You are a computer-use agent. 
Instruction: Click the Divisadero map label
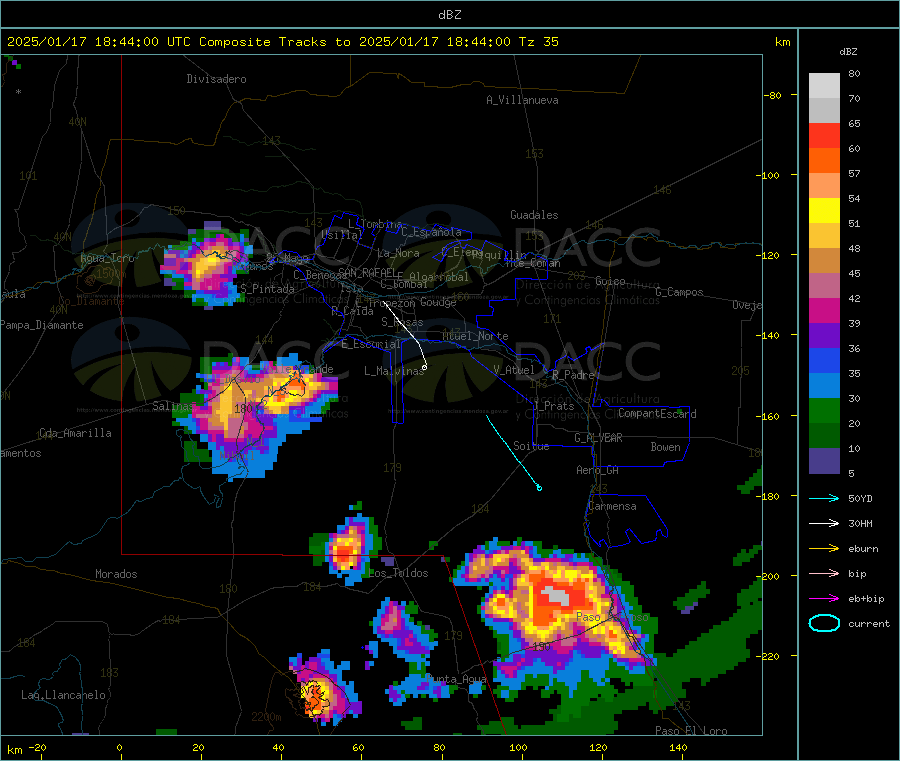216,79
